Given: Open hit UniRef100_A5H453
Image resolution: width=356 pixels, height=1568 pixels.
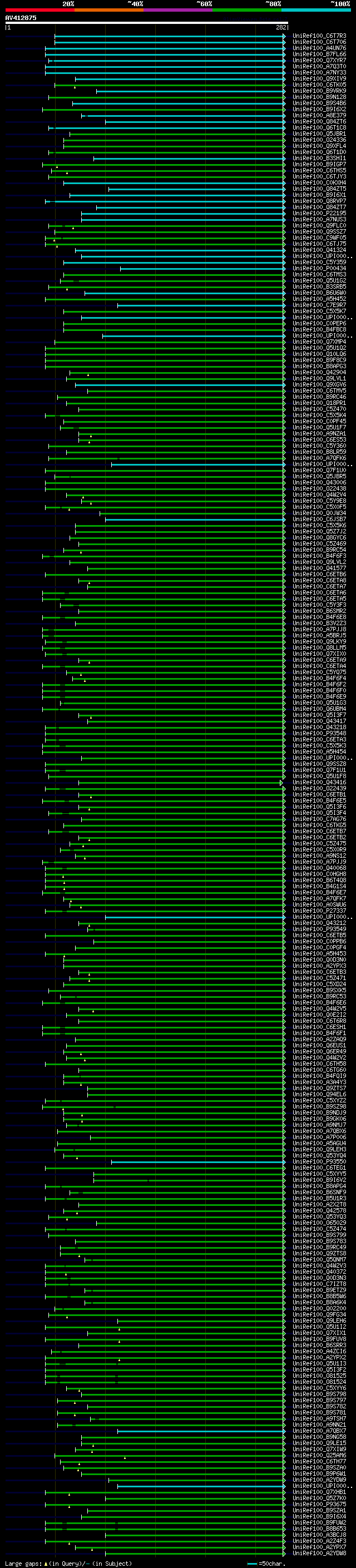Looking at the screenshot, I should tap(319, 954).
